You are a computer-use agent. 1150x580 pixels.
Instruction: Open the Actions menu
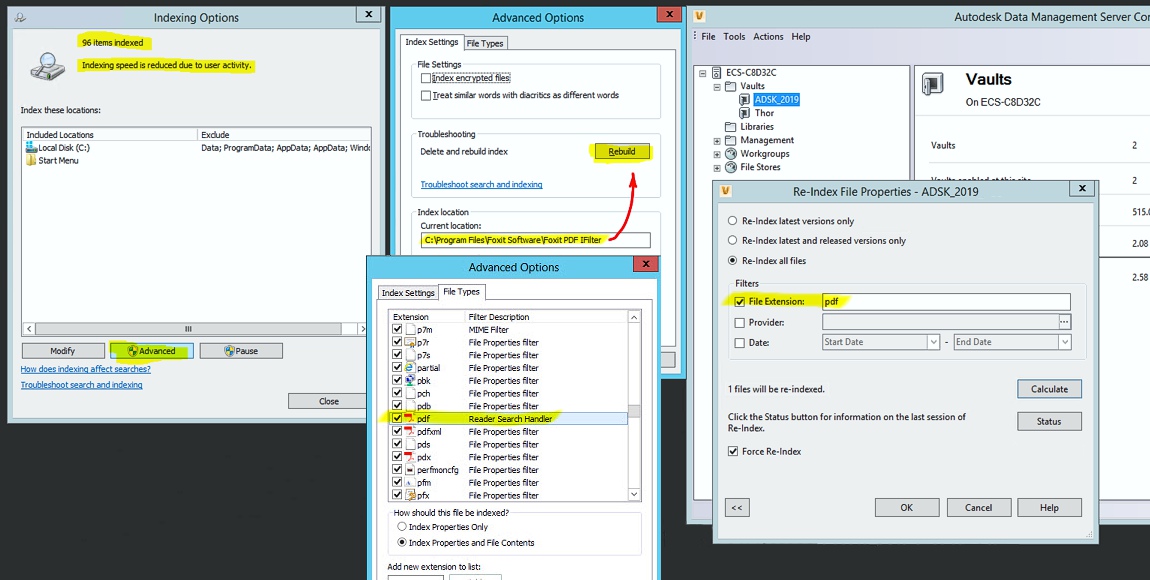769,37
